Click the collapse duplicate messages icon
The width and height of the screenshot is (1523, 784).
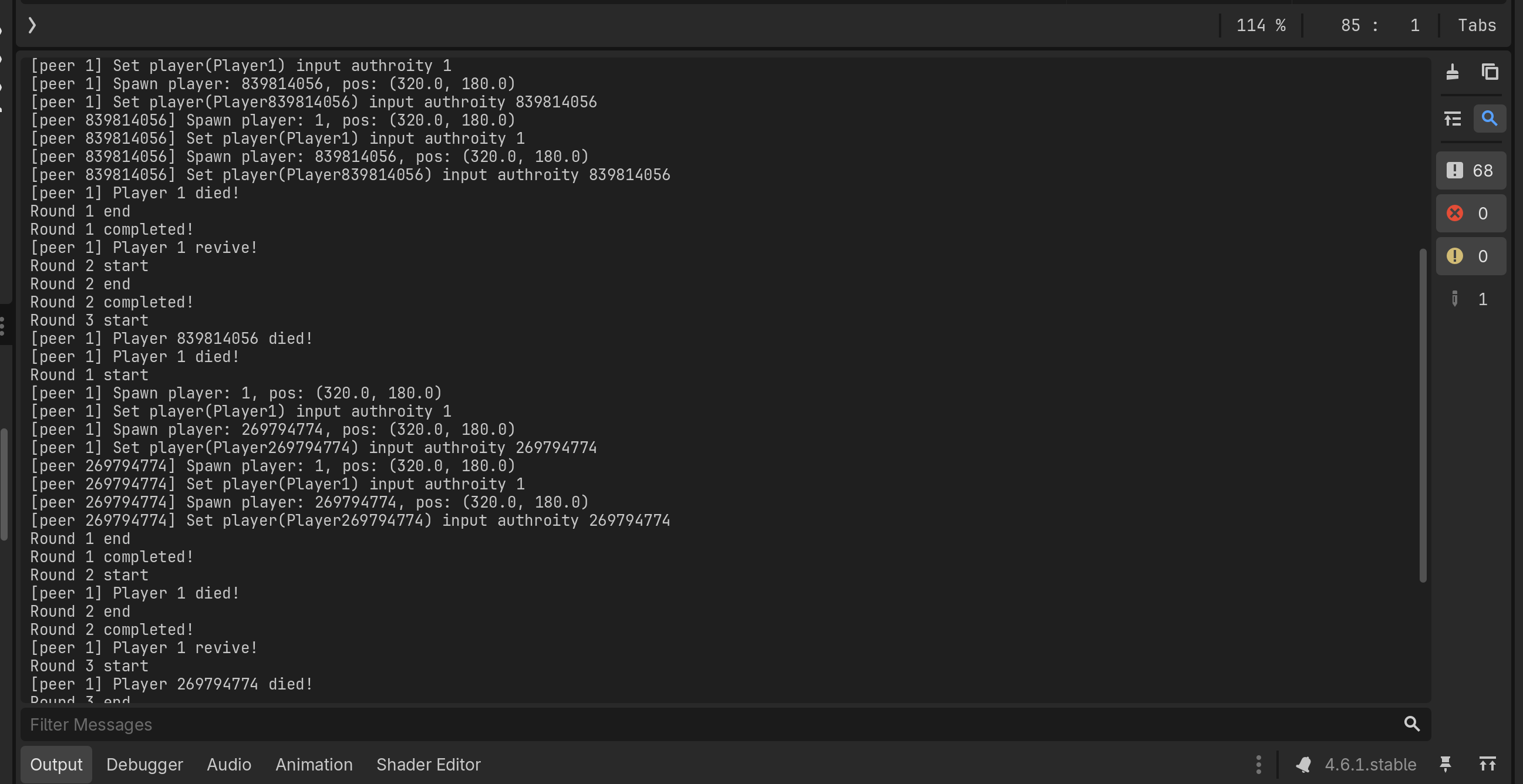pos(1453,119)
